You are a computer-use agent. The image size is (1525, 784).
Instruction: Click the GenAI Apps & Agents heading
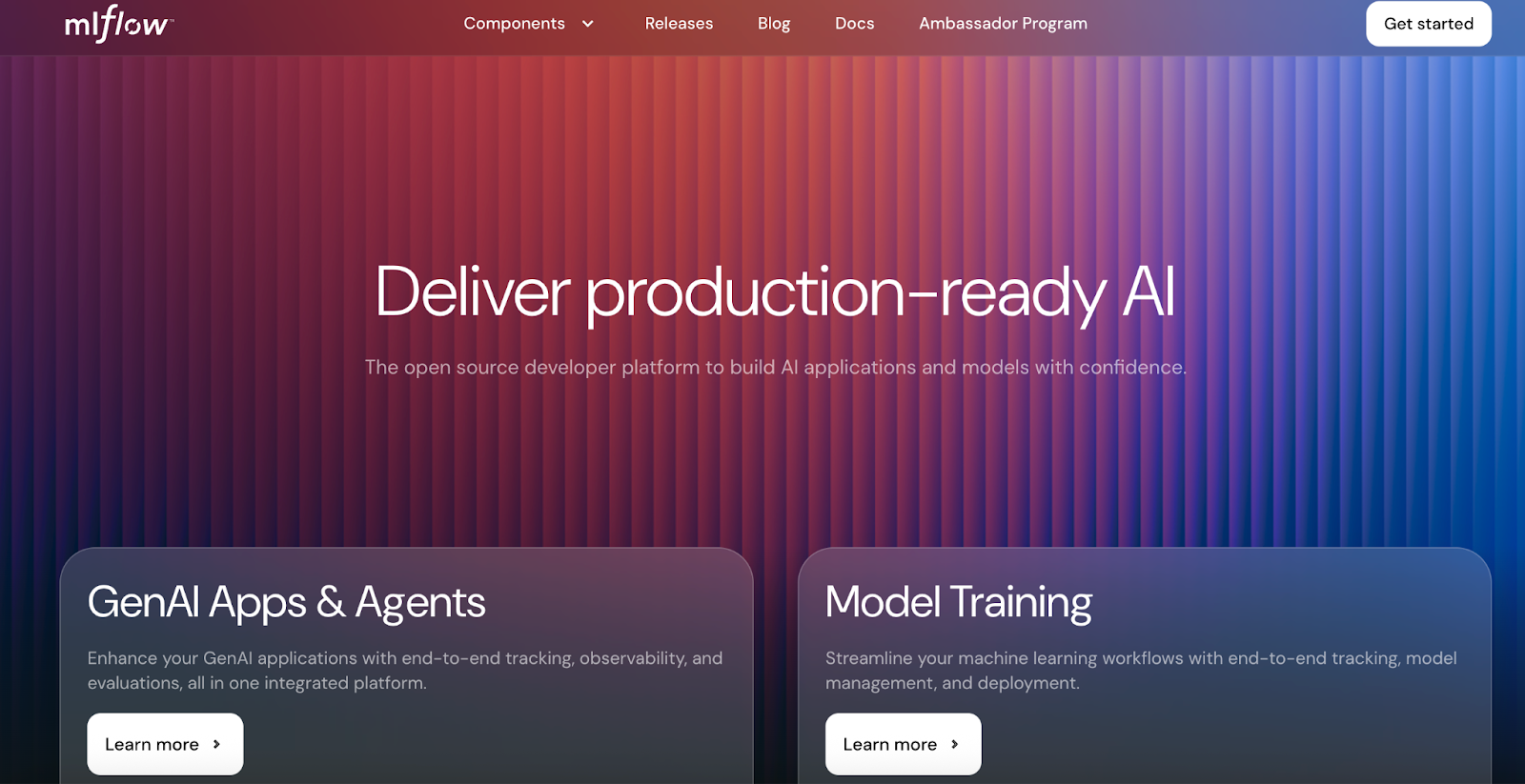click(287, 603)
